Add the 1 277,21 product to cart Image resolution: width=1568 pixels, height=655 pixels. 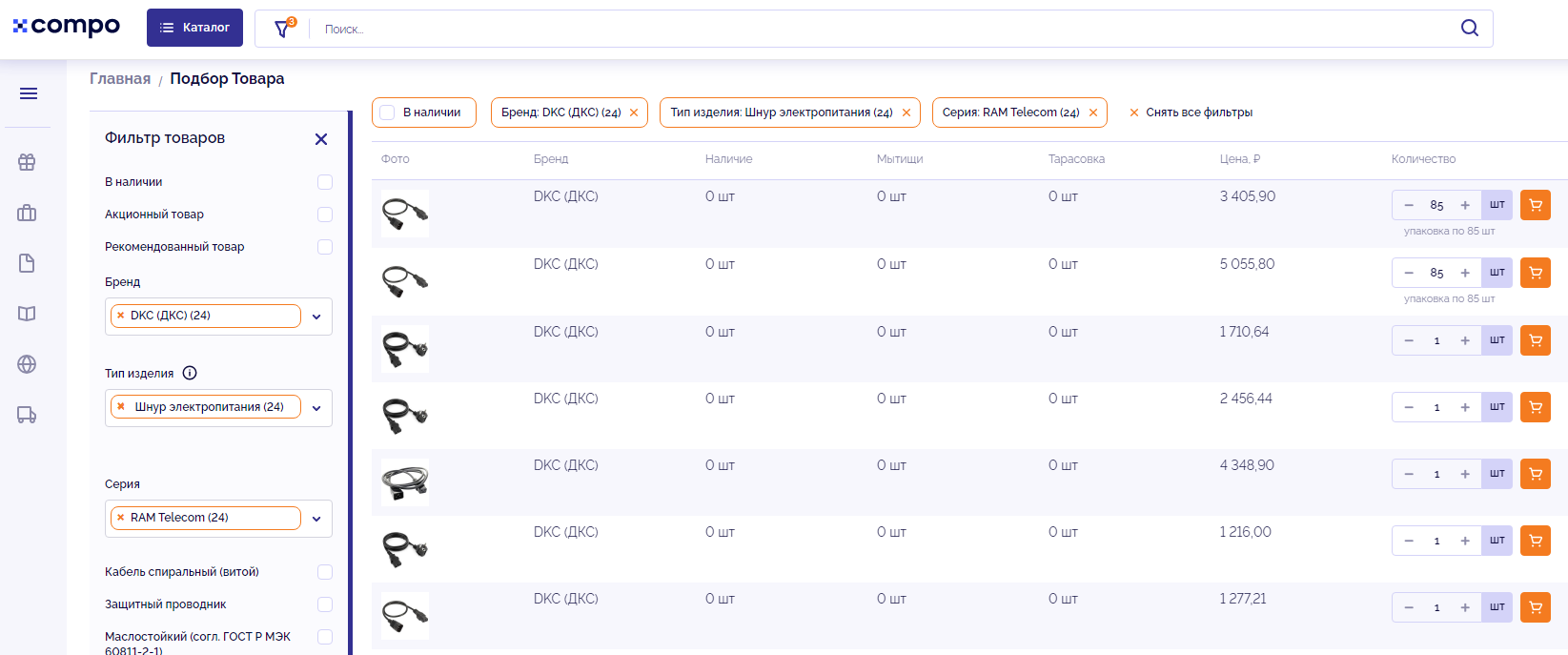(x=1536, y=607)
